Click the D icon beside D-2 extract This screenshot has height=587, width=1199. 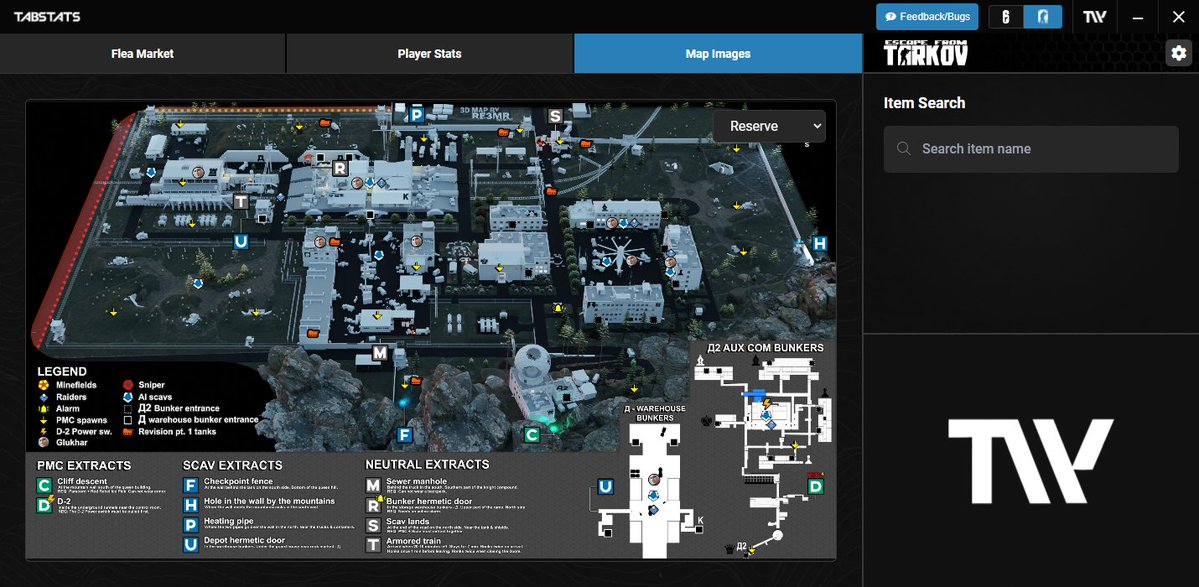point(44,504)
